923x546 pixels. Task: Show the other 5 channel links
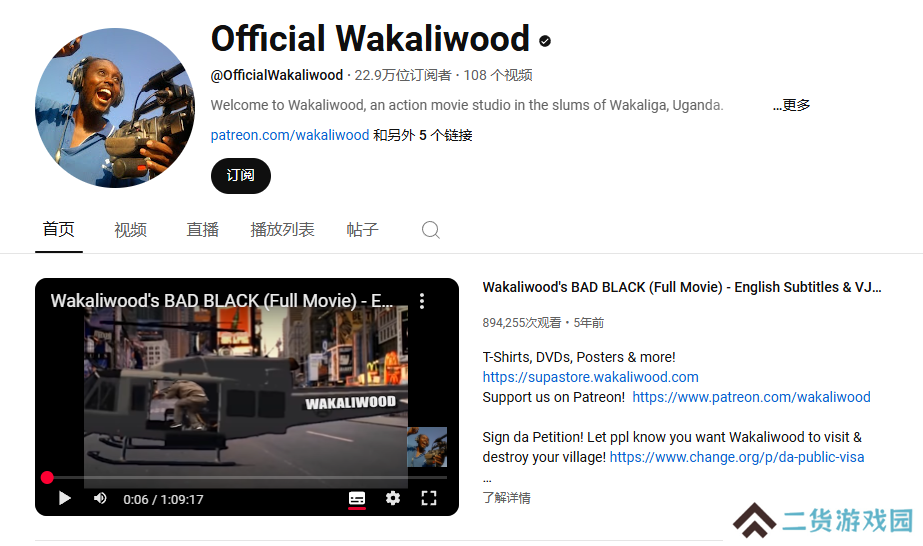(x=423, y=135)
